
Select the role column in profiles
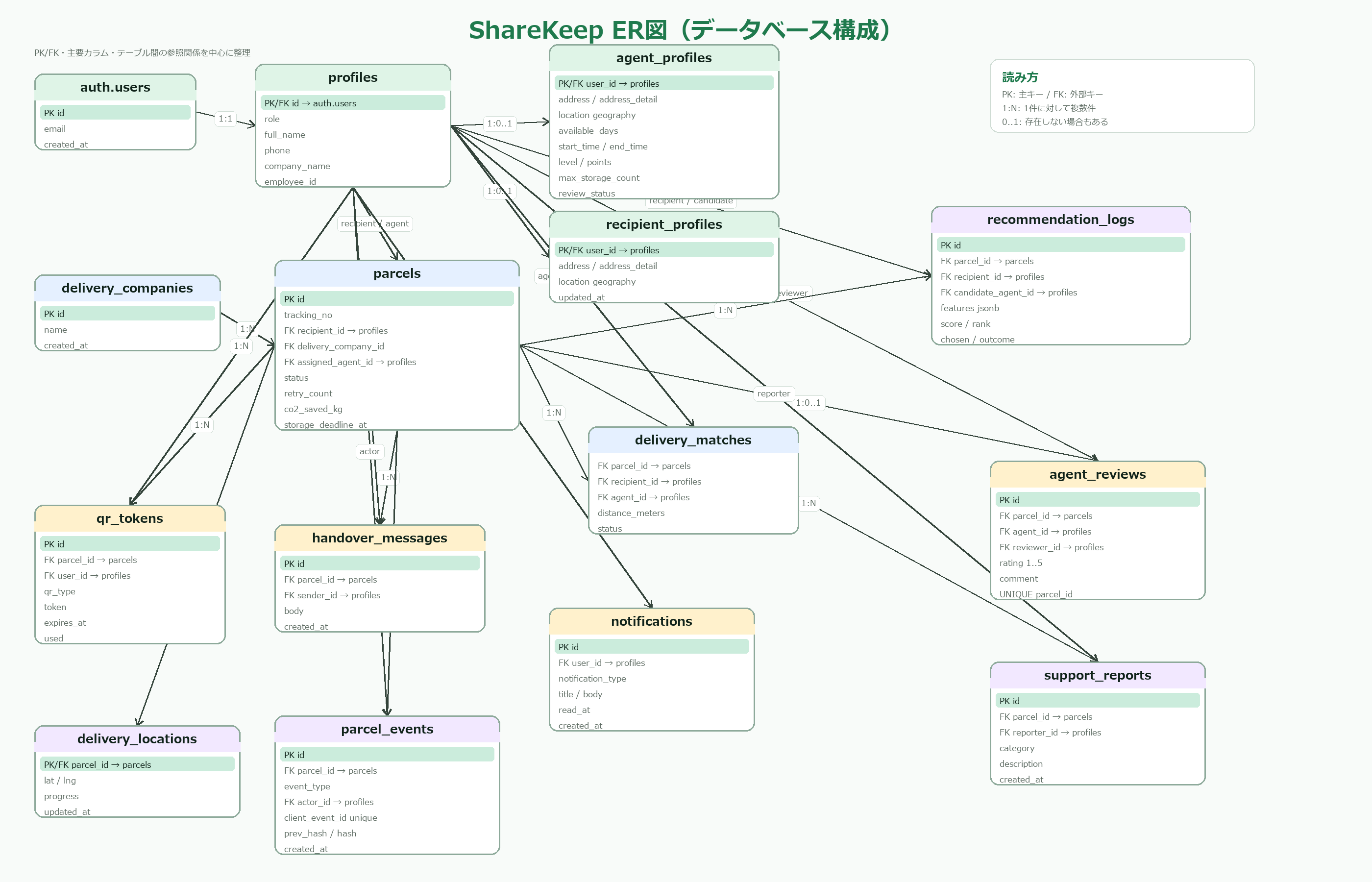coord(272,119)
